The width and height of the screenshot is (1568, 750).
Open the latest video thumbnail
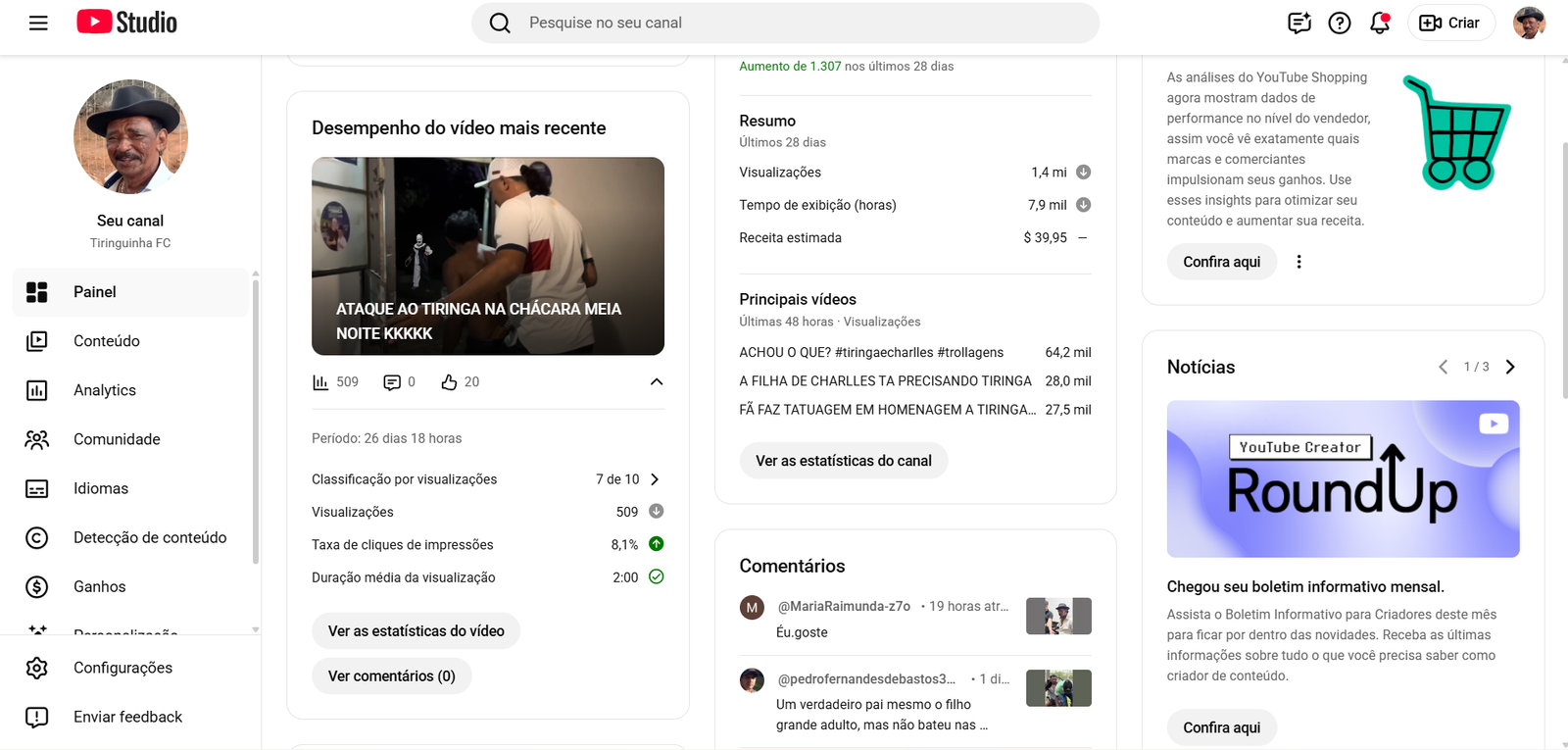pyautogui.click(x=487, y=256)
